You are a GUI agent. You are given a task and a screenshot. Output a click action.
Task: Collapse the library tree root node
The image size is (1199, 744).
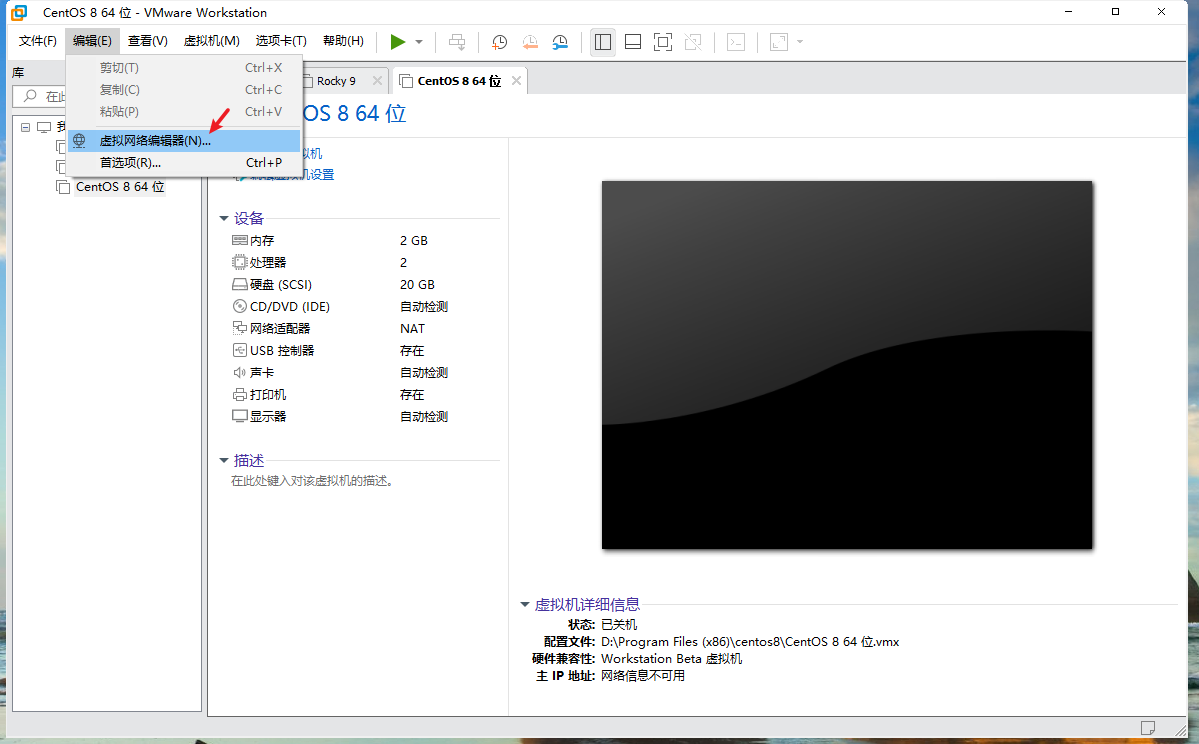coord(25,127)
